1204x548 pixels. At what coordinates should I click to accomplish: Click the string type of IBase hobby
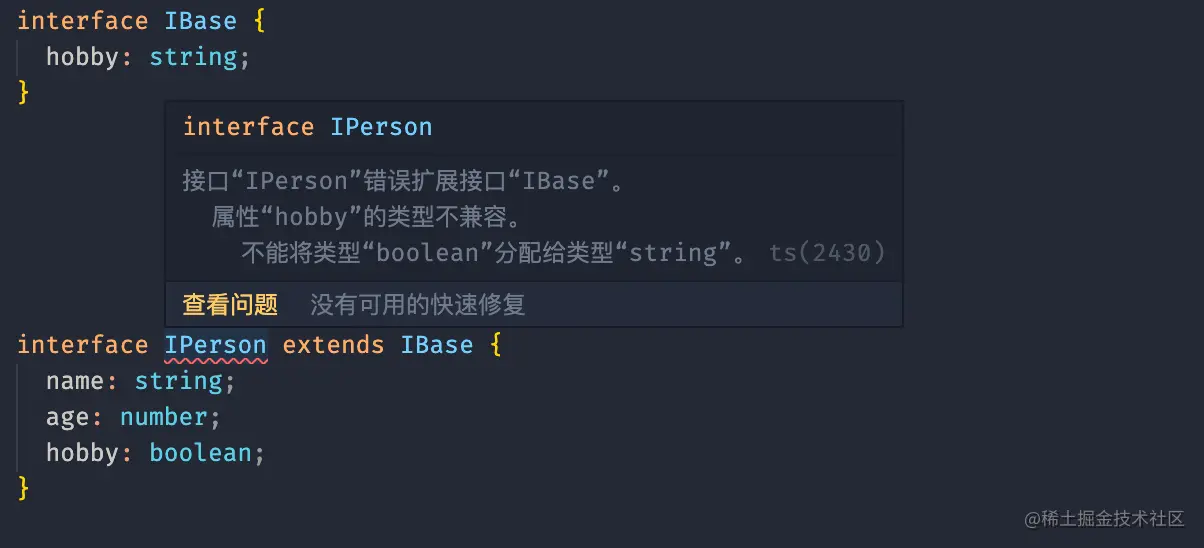[x=193, y=57]
